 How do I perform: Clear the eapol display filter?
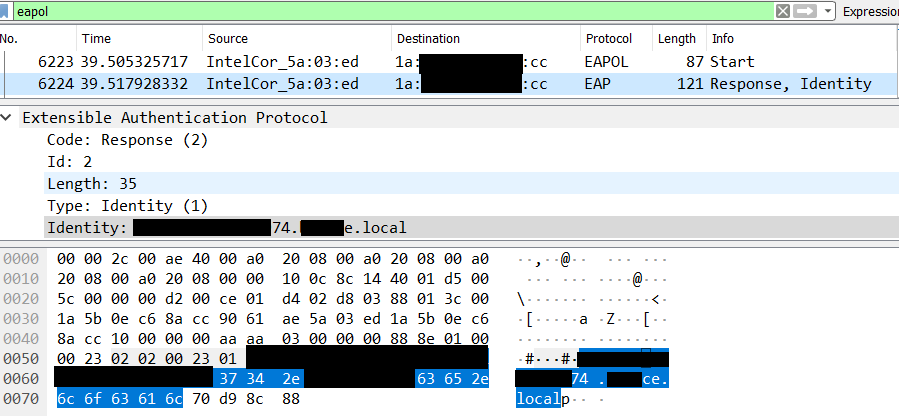pos(784,11)
